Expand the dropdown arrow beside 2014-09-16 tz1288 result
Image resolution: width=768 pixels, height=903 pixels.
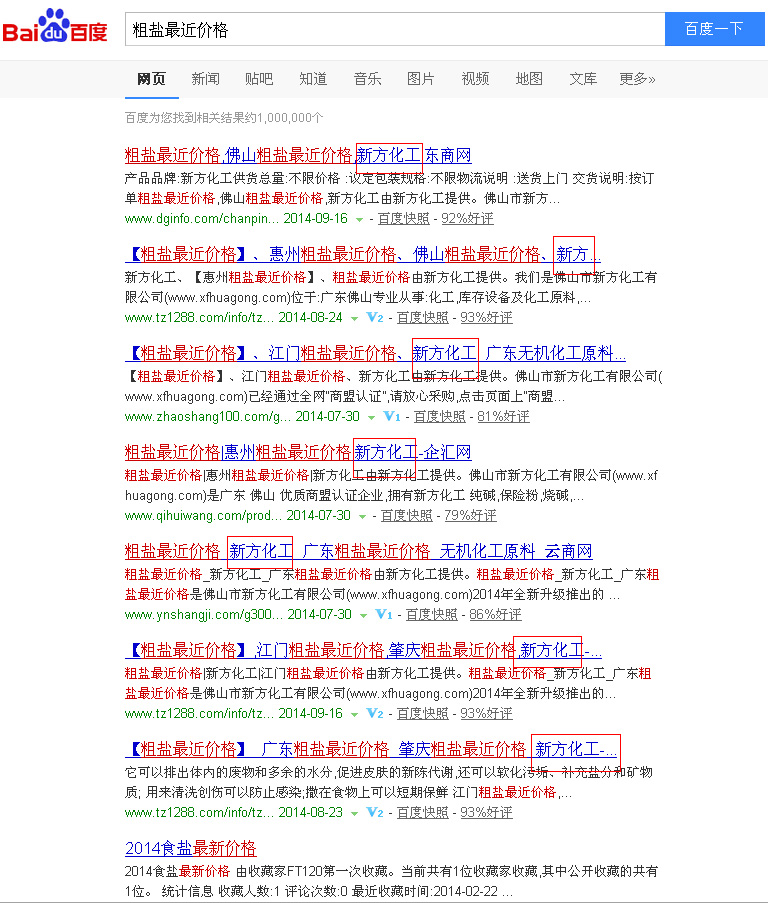[x=355, y=715]
